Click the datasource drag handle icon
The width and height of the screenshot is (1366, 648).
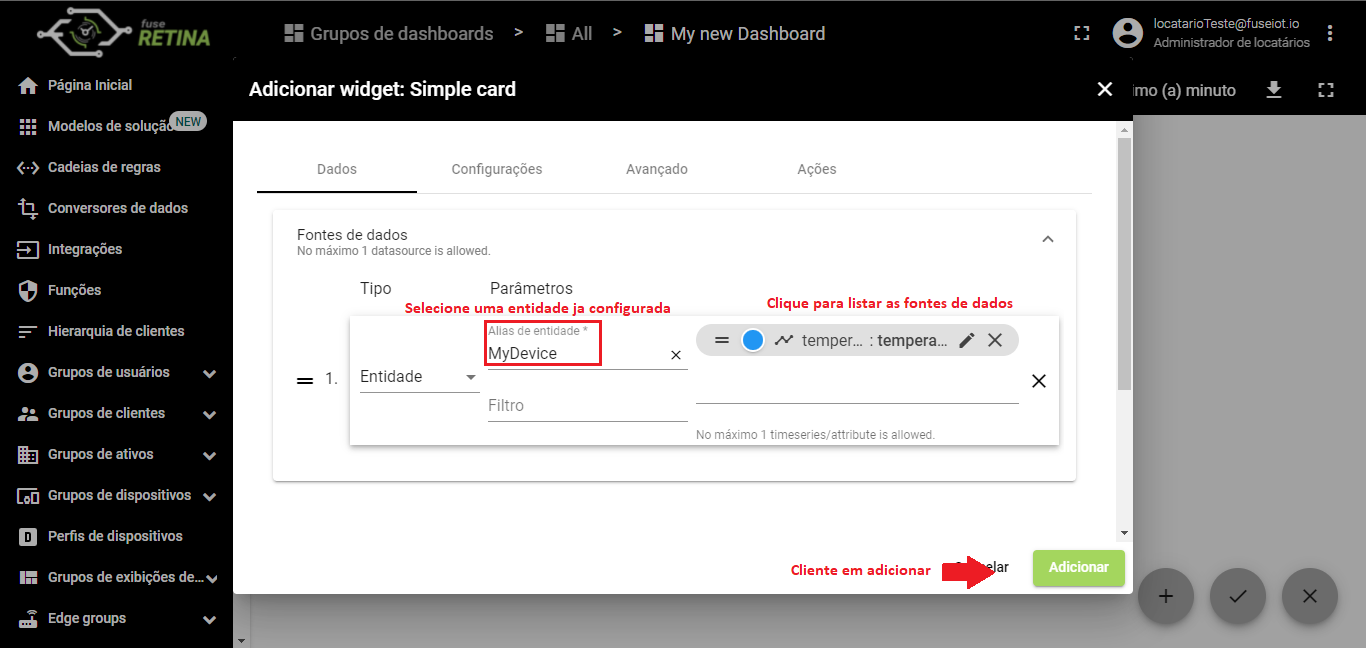point(305,381)
